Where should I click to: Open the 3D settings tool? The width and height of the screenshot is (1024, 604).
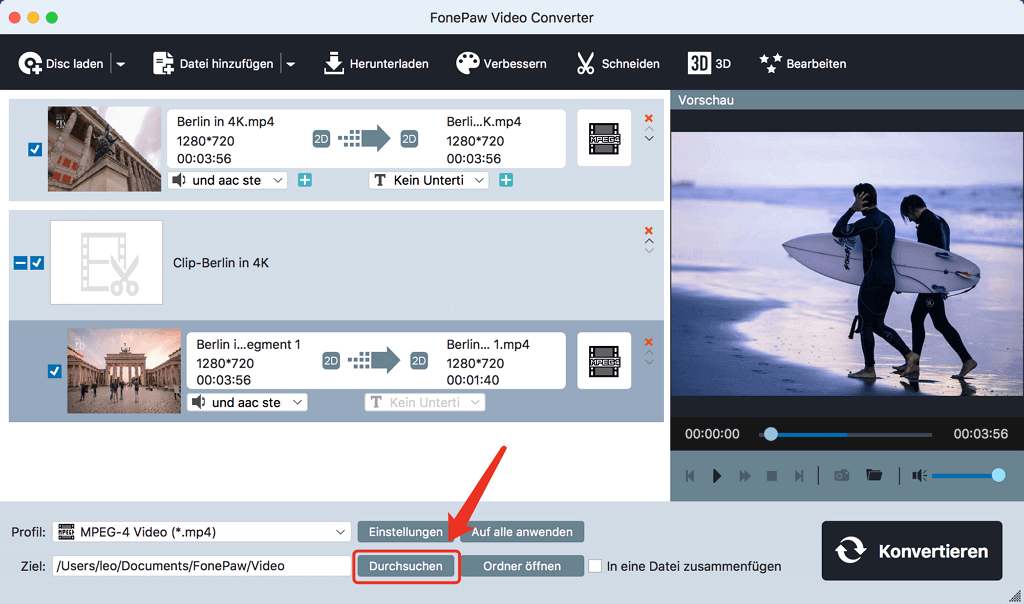coord(709,63)
